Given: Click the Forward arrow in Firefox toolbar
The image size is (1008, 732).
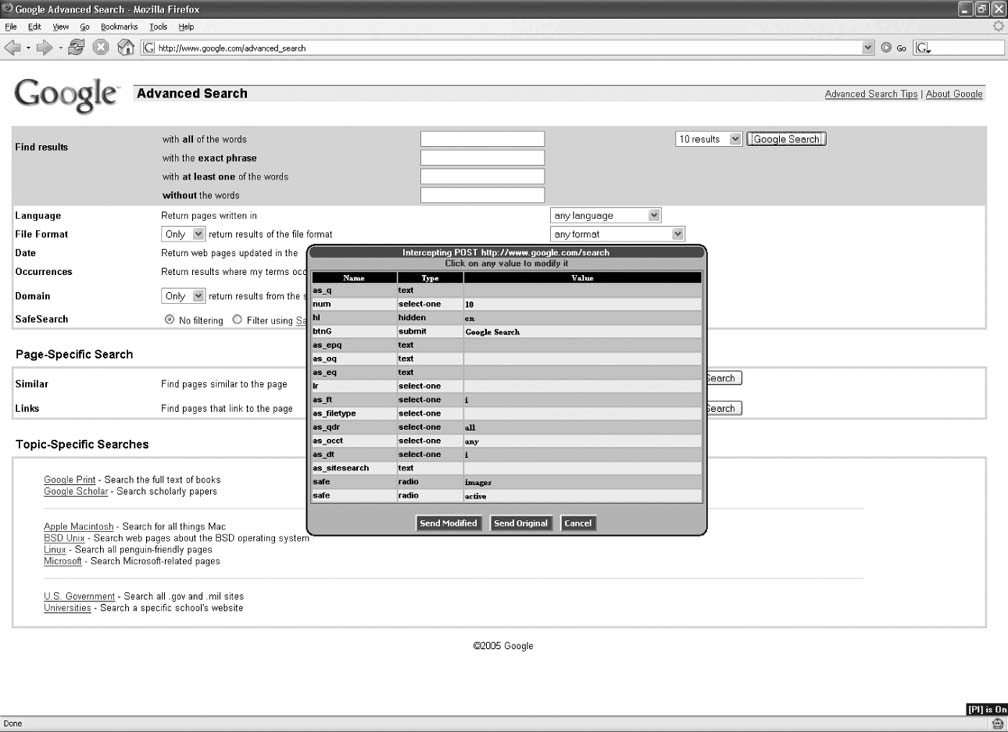Looking at the screenshot, I should (44, 47).
